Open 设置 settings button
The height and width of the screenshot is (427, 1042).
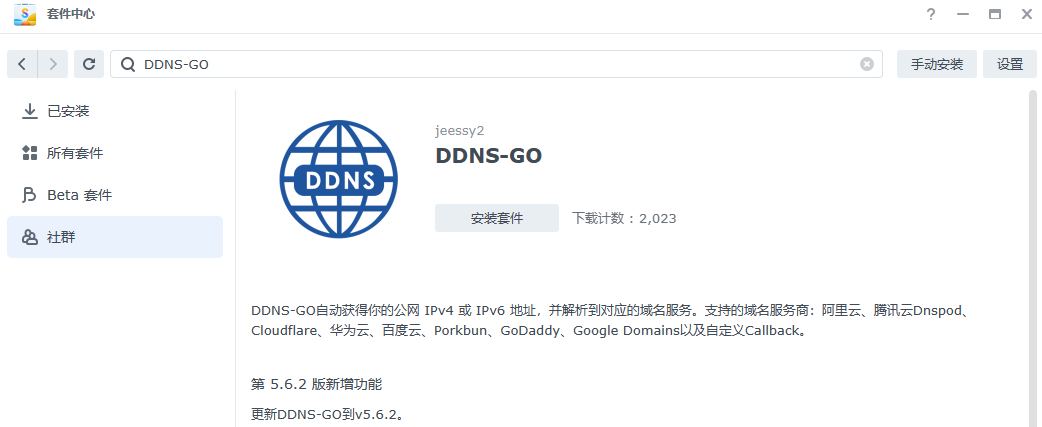1010,64
